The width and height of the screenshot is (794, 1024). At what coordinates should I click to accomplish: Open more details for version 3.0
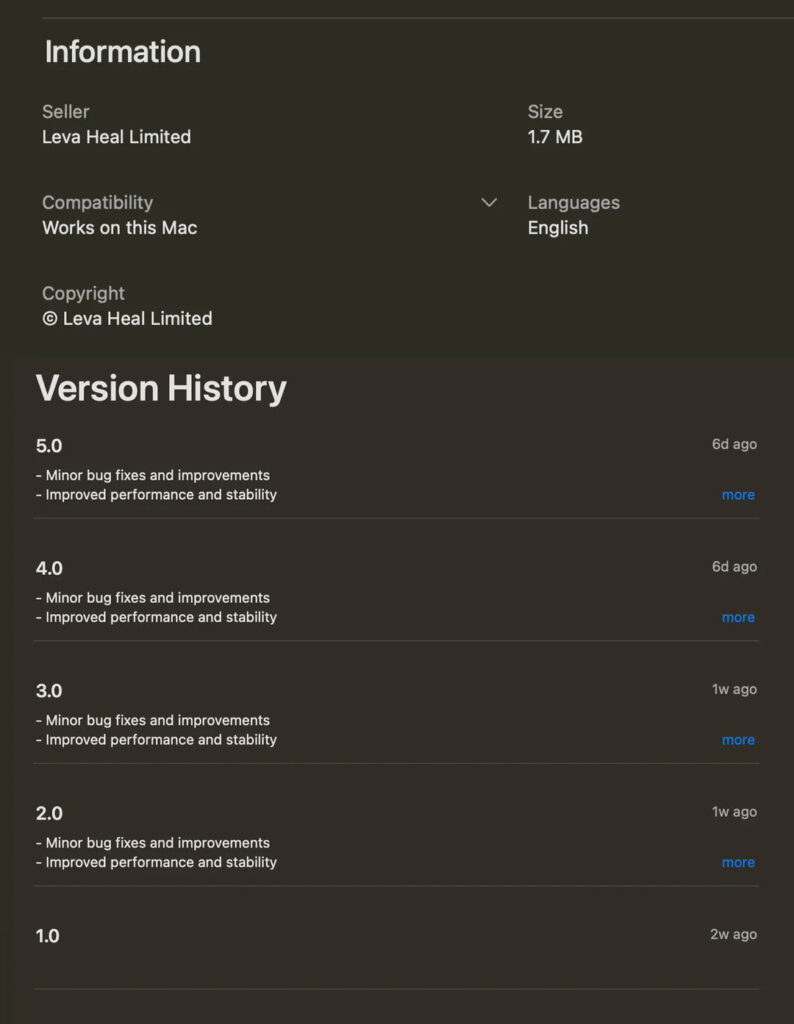(x=738, y=739)
